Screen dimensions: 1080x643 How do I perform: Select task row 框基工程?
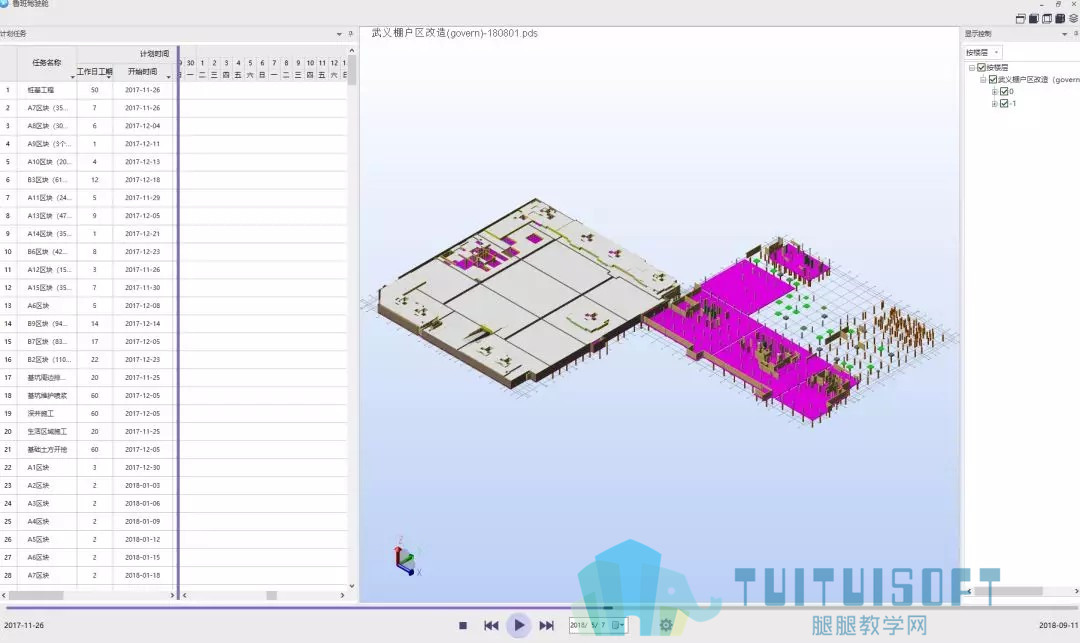pyautogui.click(x=88, y=90)
